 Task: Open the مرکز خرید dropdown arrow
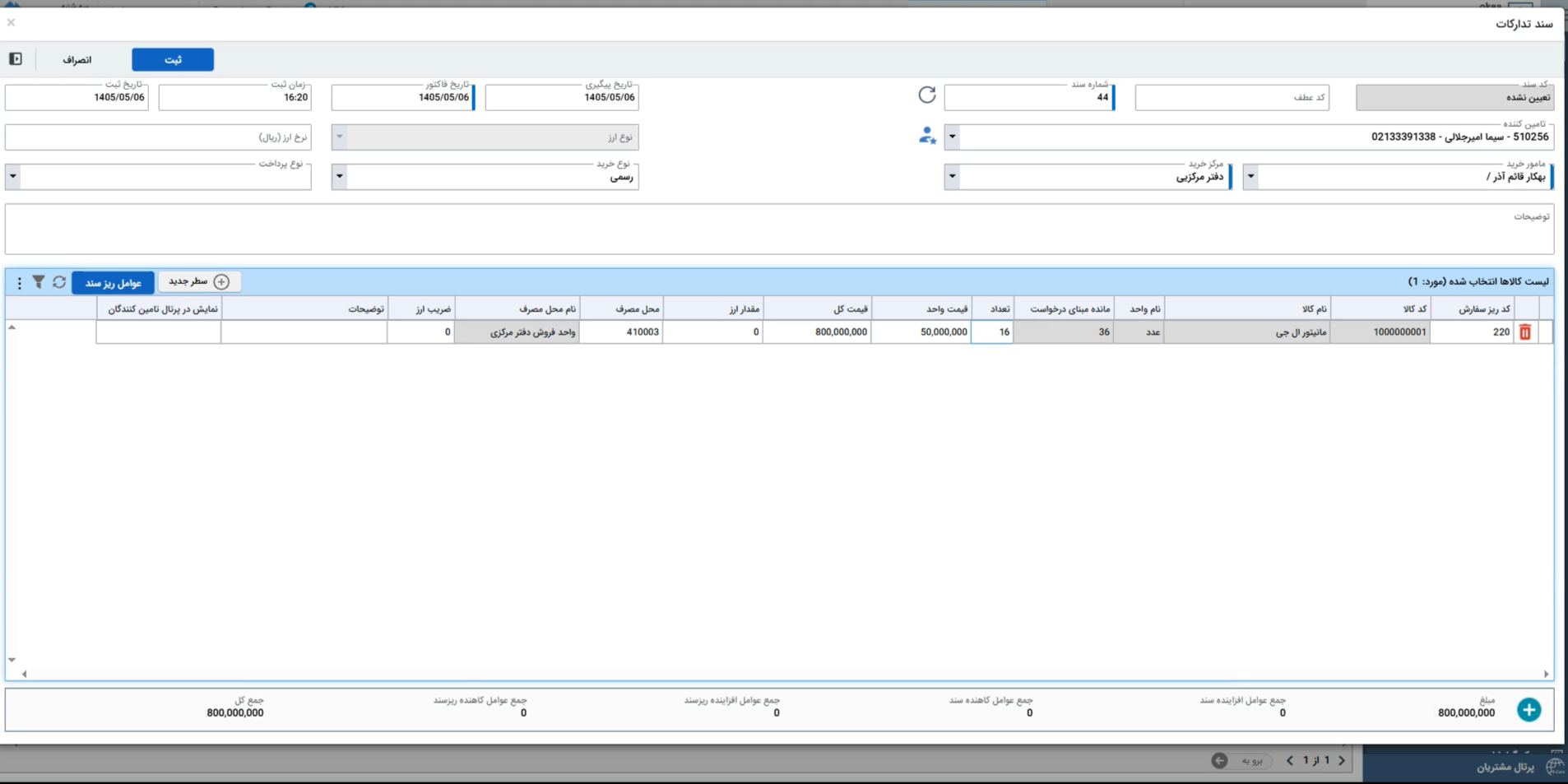click(952, 176)
